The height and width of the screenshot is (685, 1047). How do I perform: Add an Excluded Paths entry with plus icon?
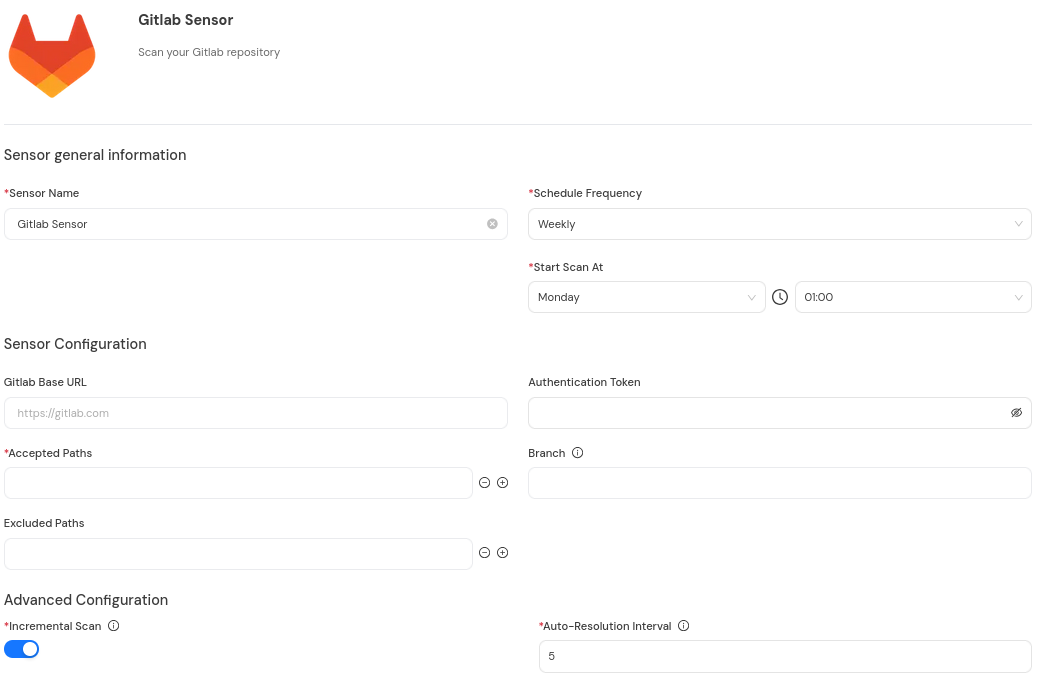click(x=503, y=553)
